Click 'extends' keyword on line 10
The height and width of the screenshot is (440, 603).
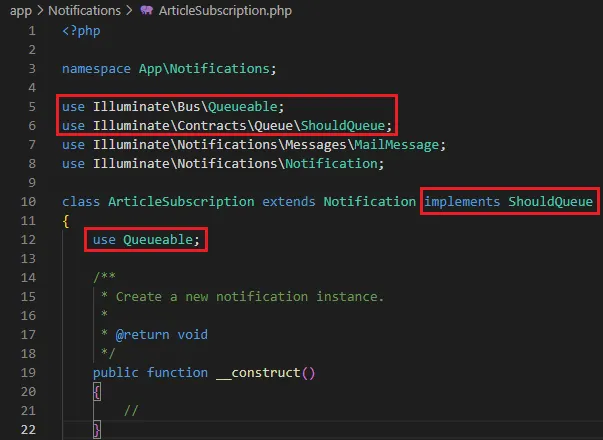pos(289,202)
